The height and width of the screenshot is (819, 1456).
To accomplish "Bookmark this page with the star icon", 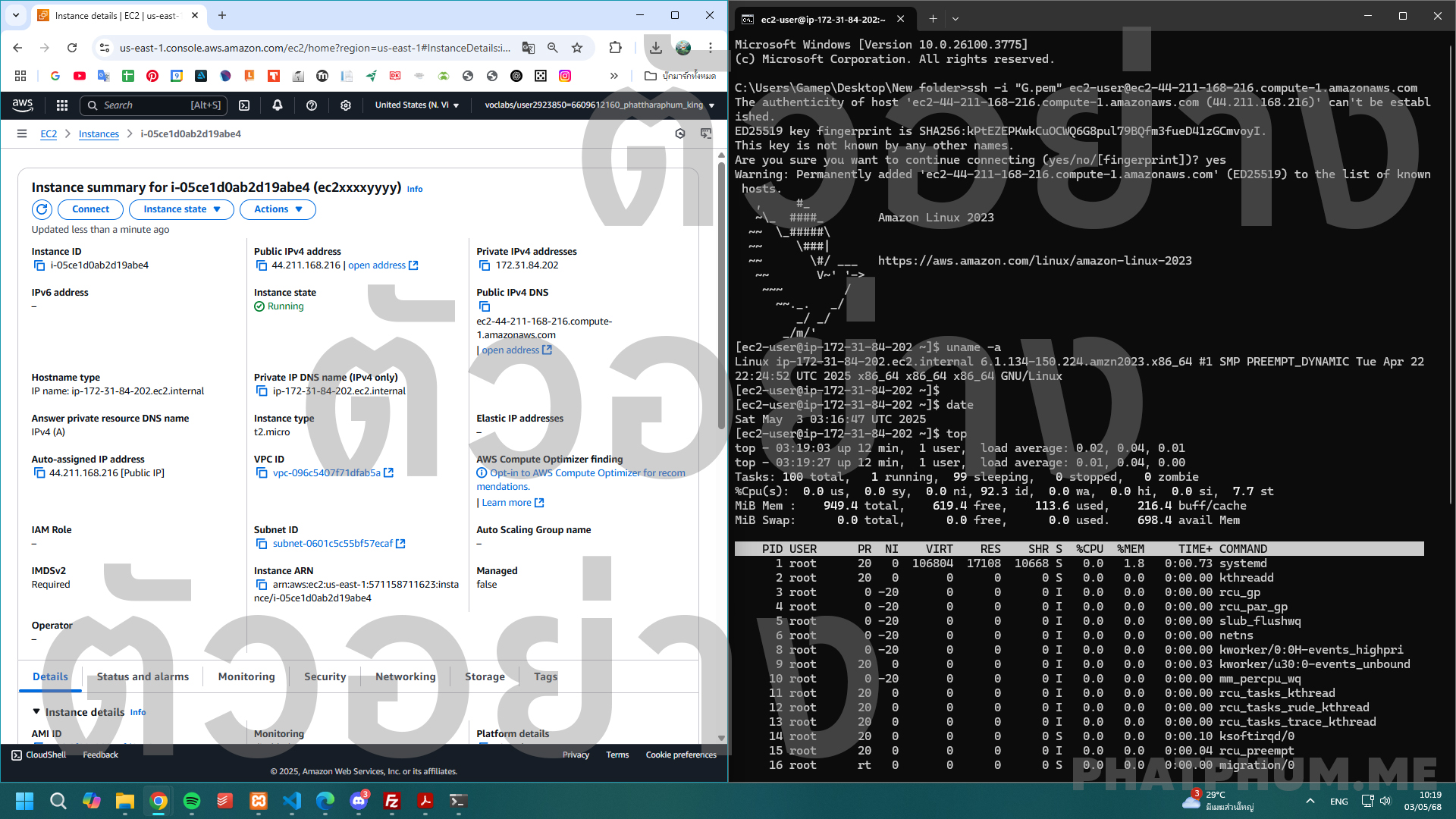I will coord(577,48).
